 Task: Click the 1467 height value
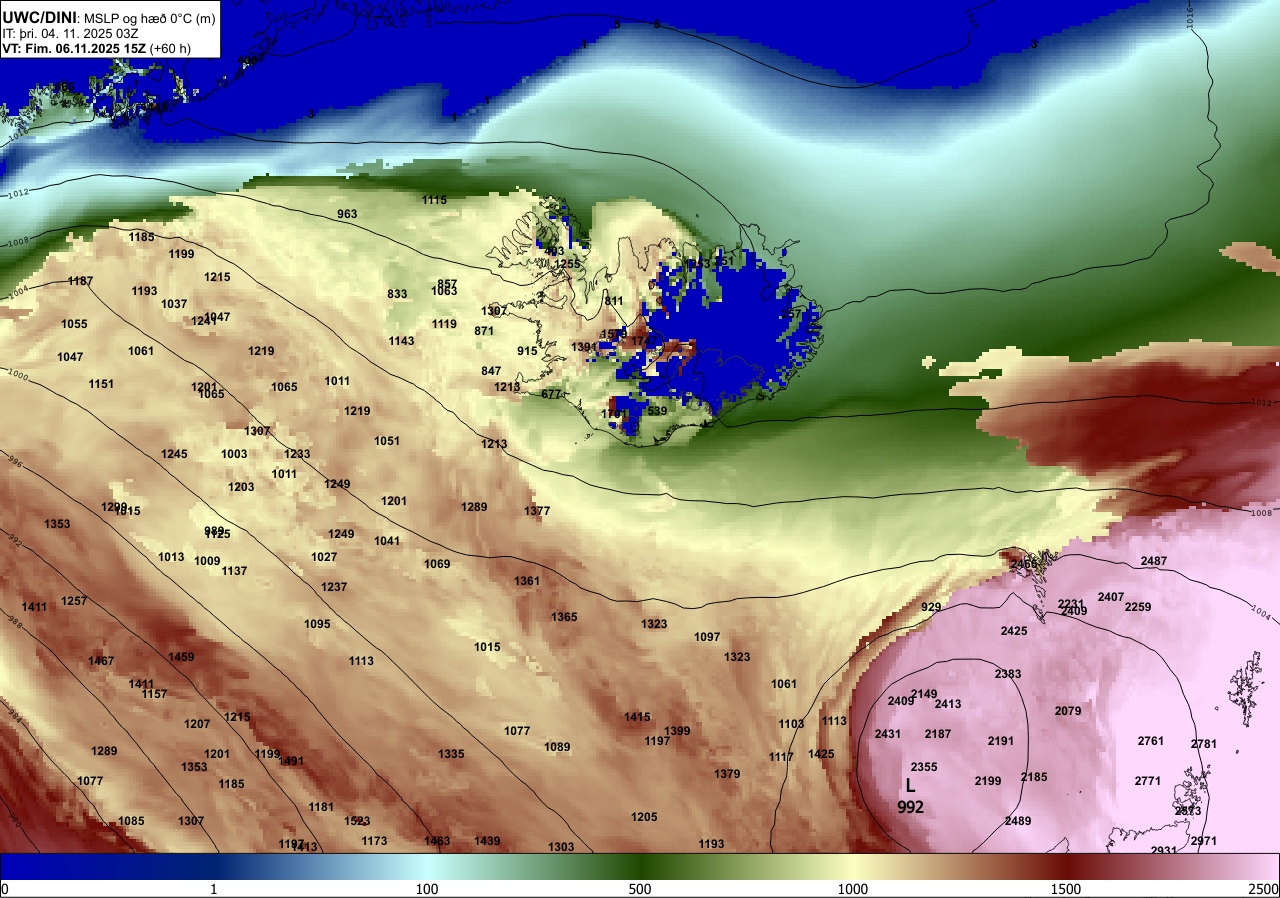(x=101, y=661)
